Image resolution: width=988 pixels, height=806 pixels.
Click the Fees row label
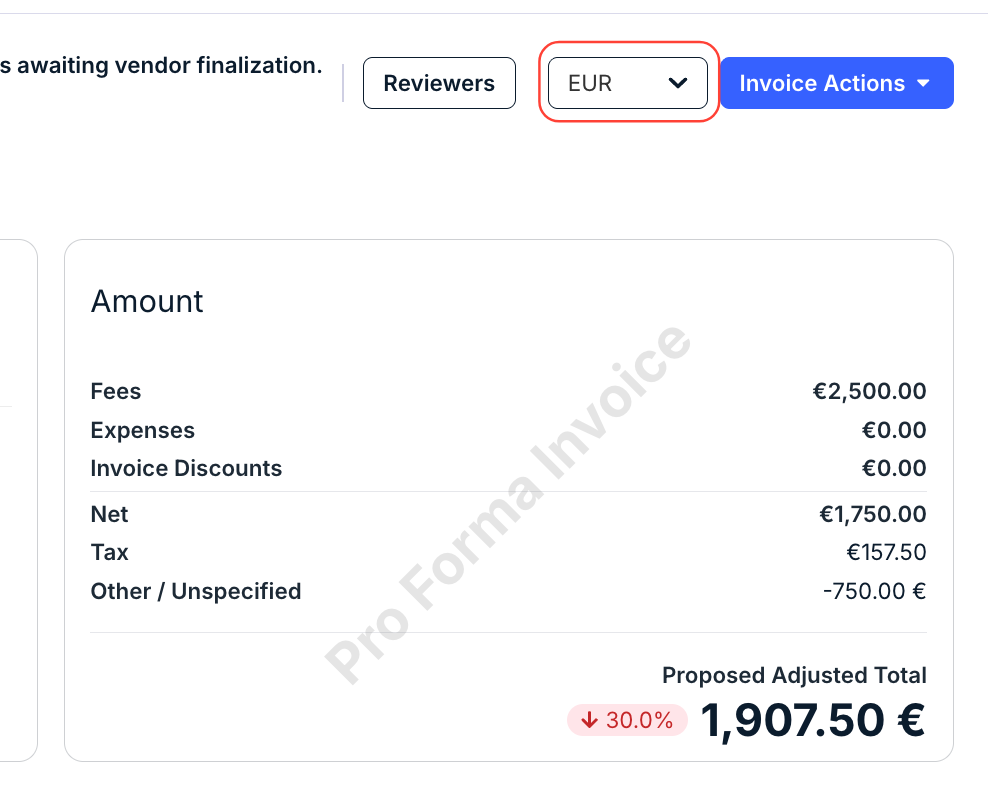point(116,391)
